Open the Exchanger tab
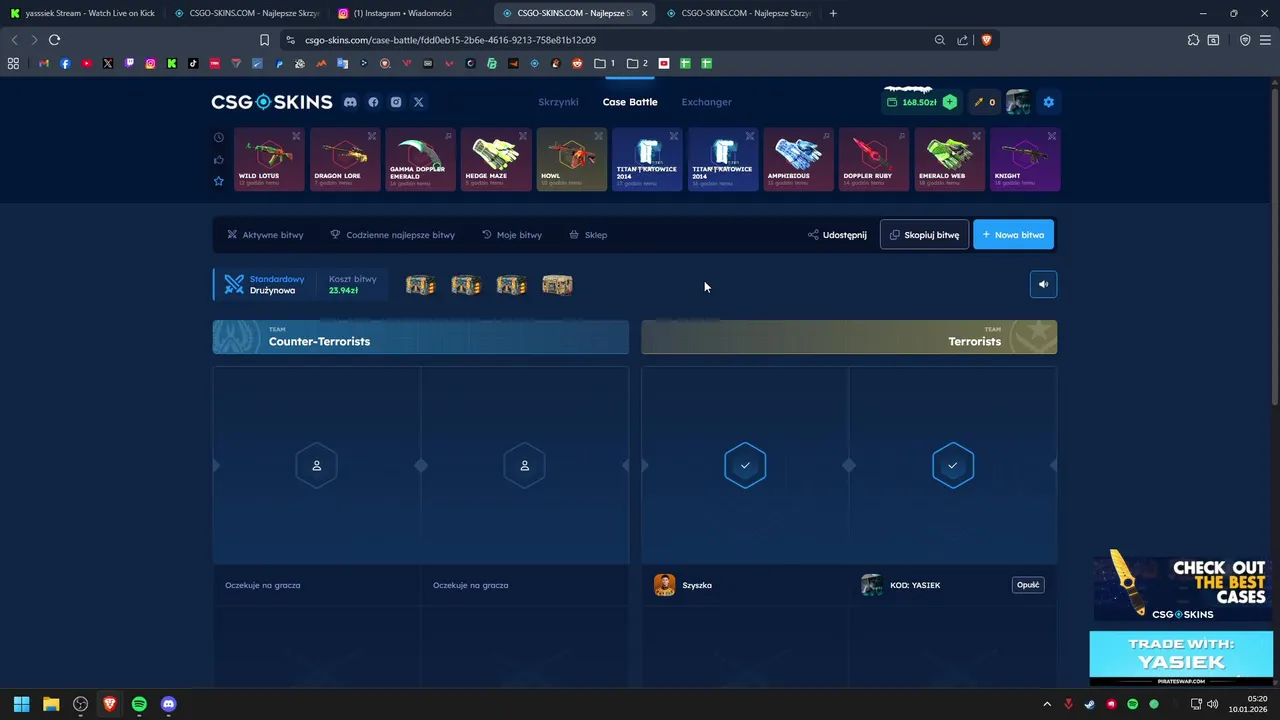The image size is (1280, 720). pyautogui.click(x=706, y=102)
